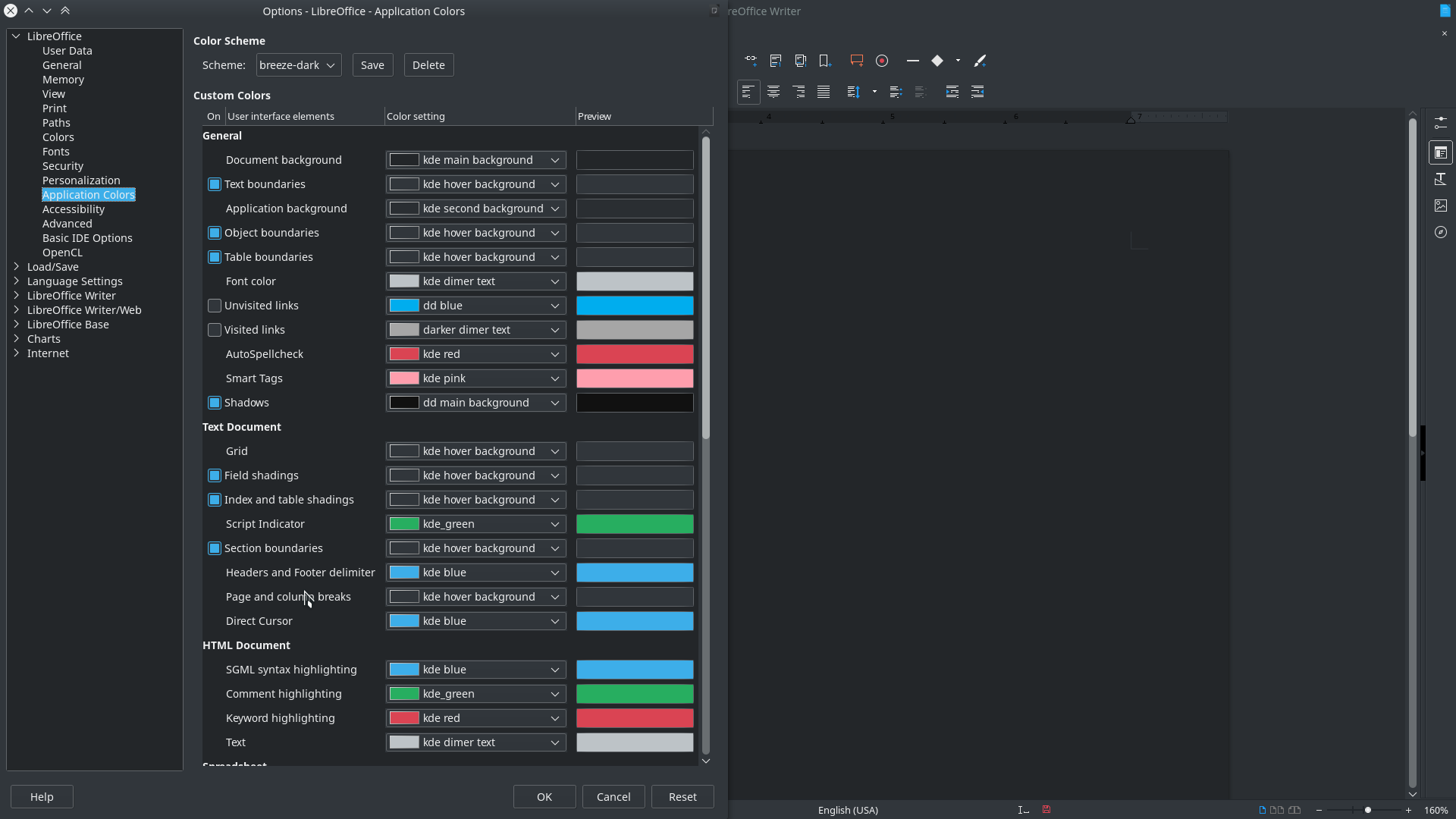This screenshot has height=819, width=1456.
Task: Click the Center Horizontally alignment icon
Action: pos(773,92)
